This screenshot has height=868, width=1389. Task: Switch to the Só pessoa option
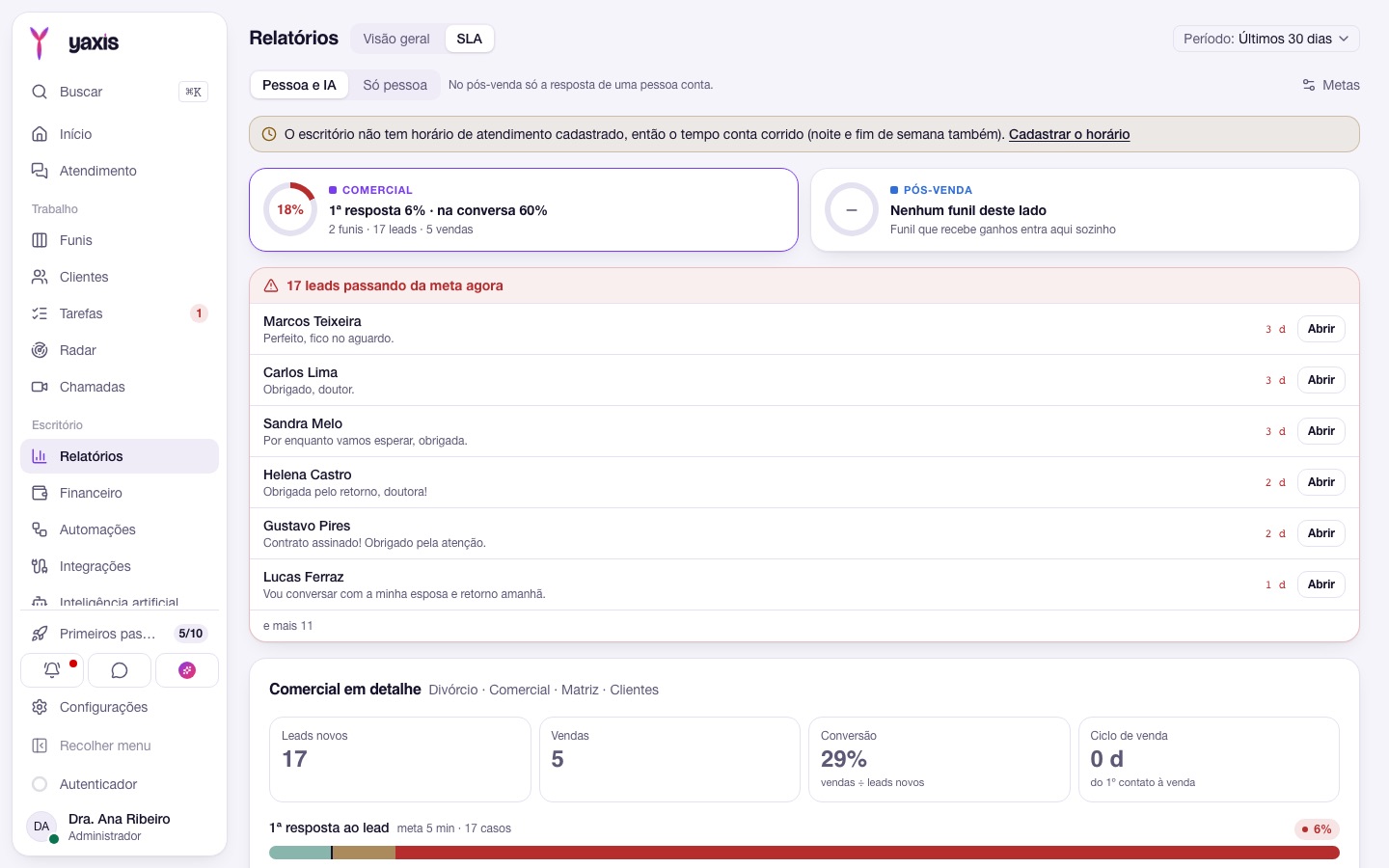395,85
